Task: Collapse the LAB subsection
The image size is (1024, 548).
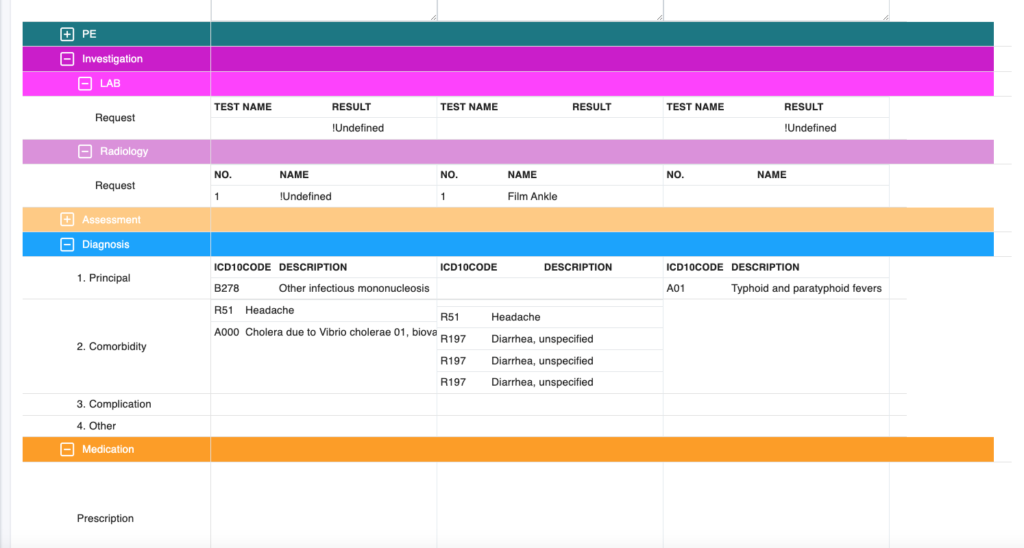Action: pyautogui.click(x=85, y=84)
